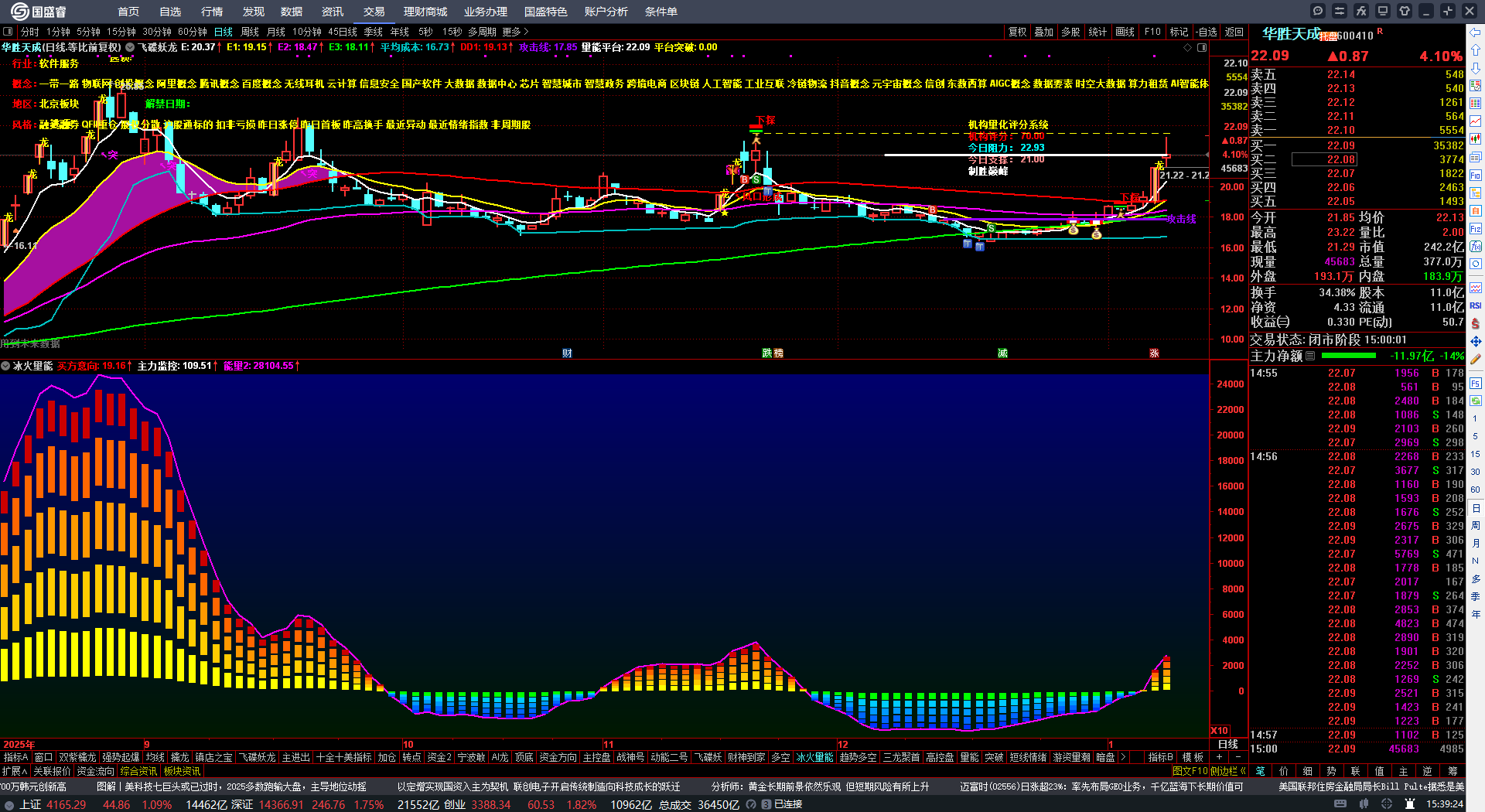Open the colored grid table sidebar icon
1485x812 pixels.
coord(1476,104)
